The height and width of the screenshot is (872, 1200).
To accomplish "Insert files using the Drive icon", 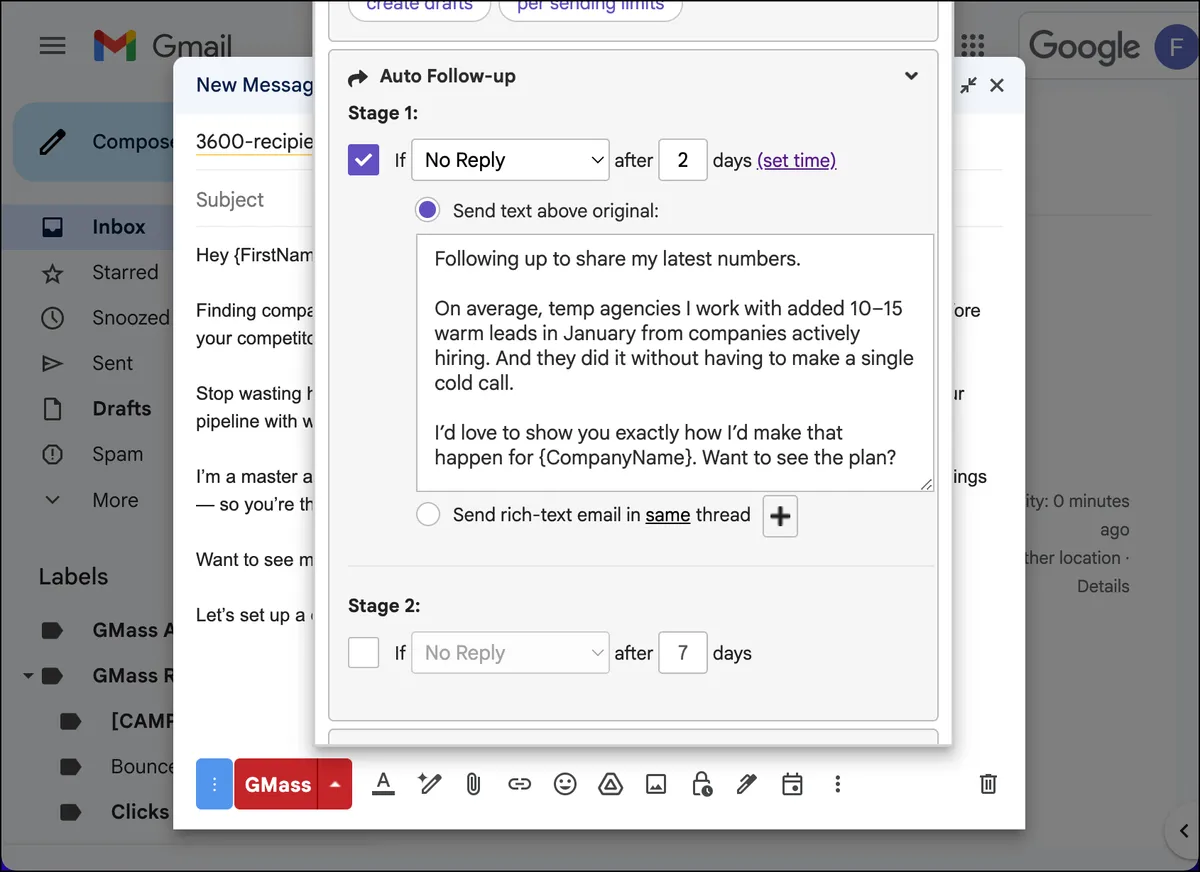I will pos(610,784).
